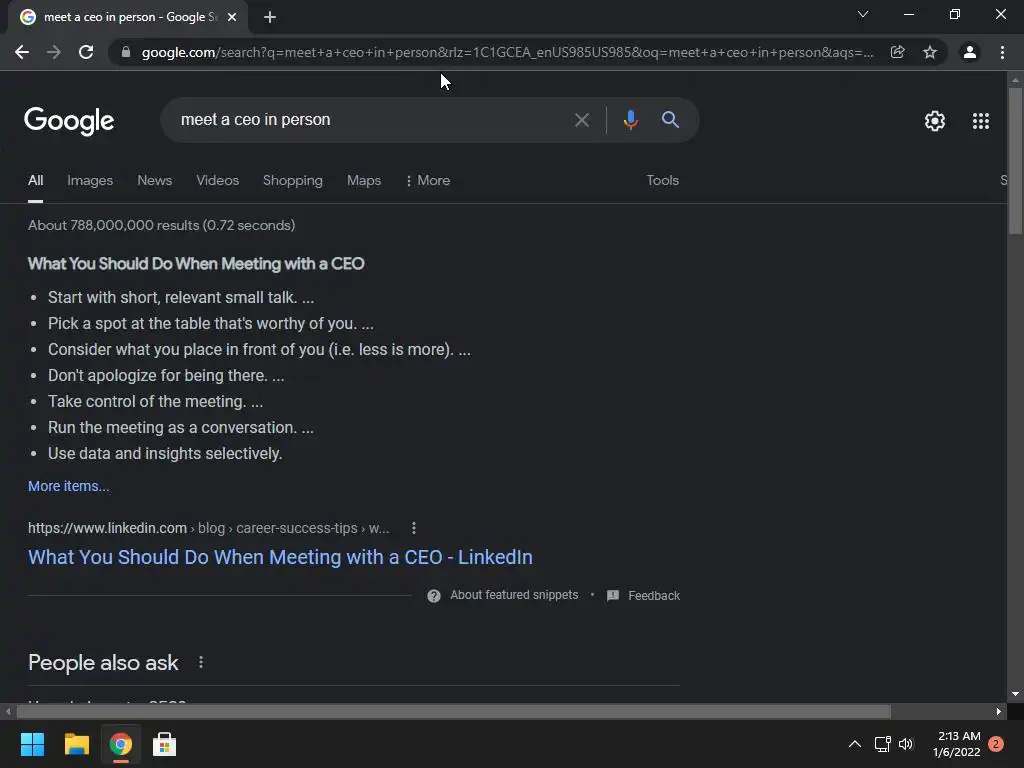Open the network status tray icon
Screen dimensions: 1024x768
click(882, 744)
